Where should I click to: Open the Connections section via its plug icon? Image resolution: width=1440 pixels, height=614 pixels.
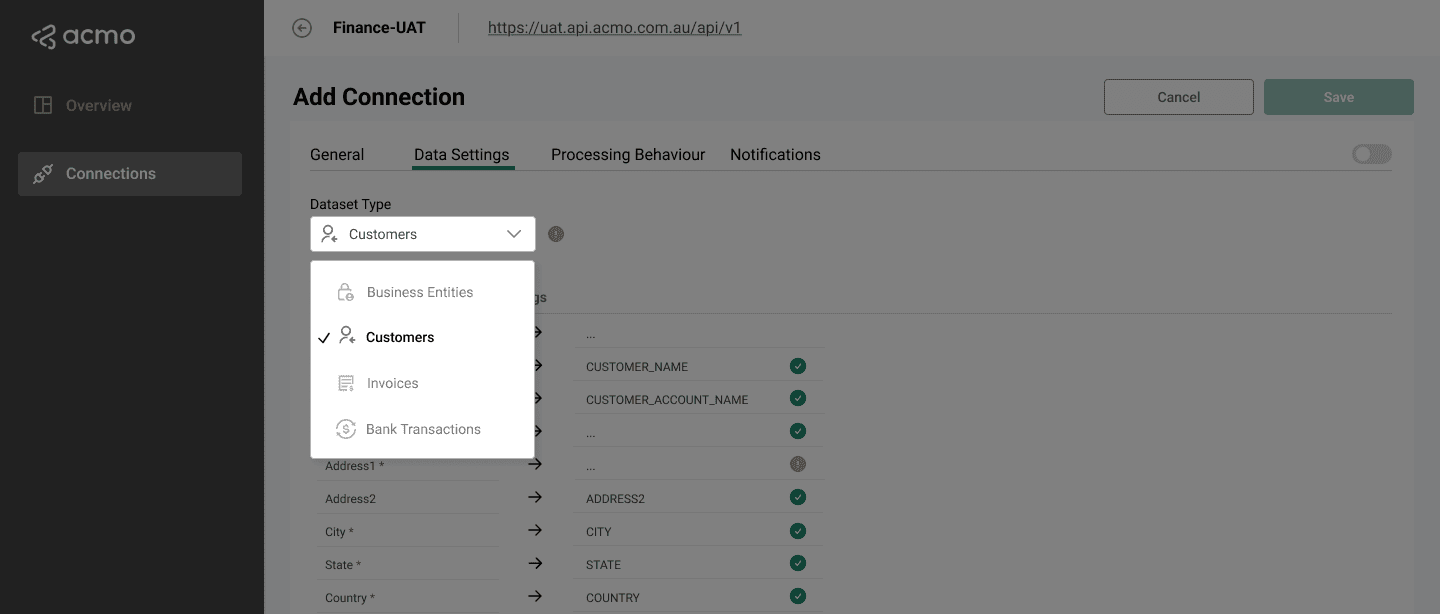pos(42,173)
